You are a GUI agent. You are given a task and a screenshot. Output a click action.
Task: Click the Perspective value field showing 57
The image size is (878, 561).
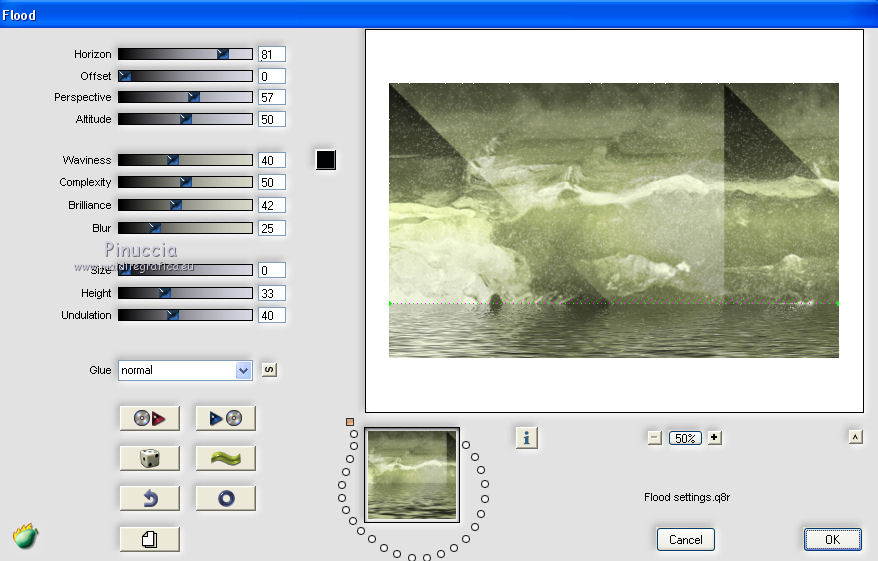pyautogui.click(x=272, y=97)
